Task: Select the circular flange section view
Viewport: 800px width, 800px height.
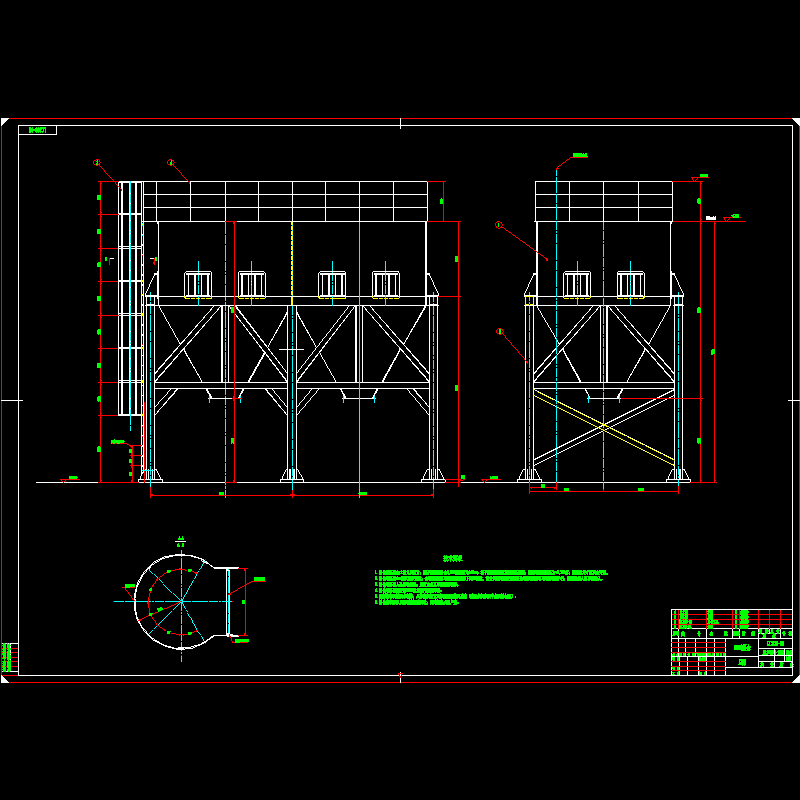Action: 175,602
